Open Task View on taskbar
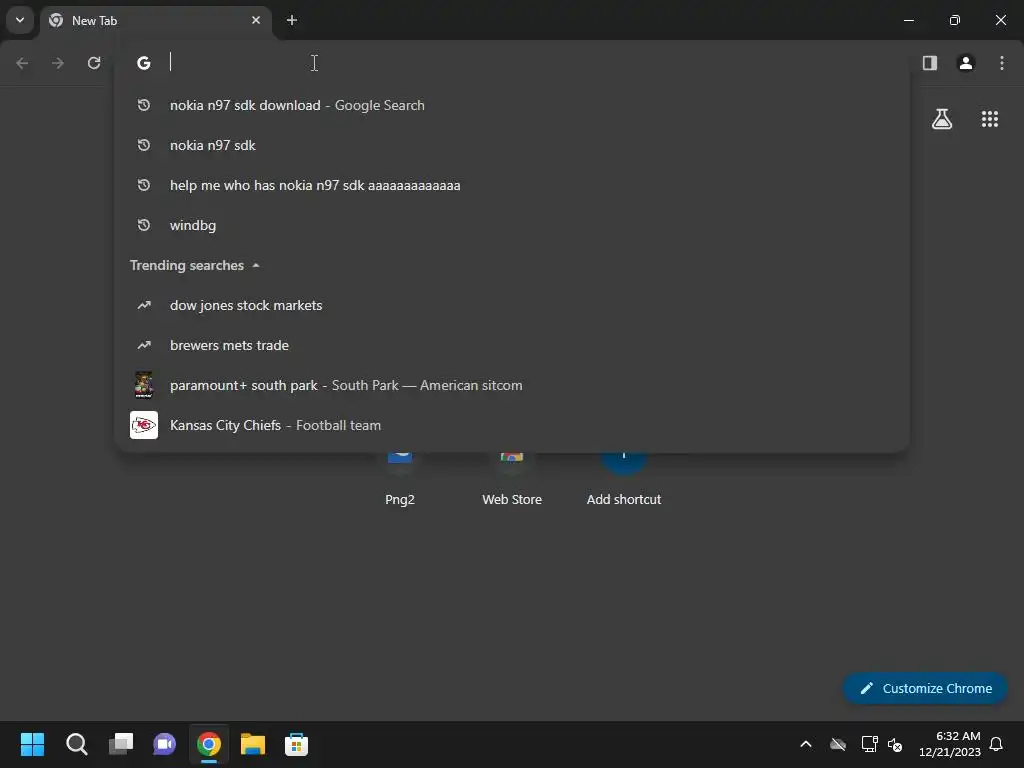Image resolution: width=1024 pixels, height=768 pixels. pos(121,744)
